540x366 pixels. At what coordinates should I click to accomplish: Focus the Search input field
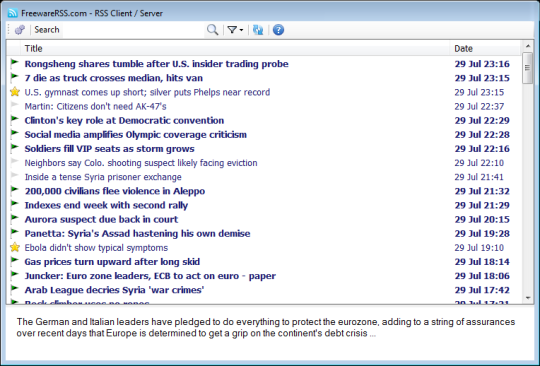pyautogui.click(x=133, y=30)
